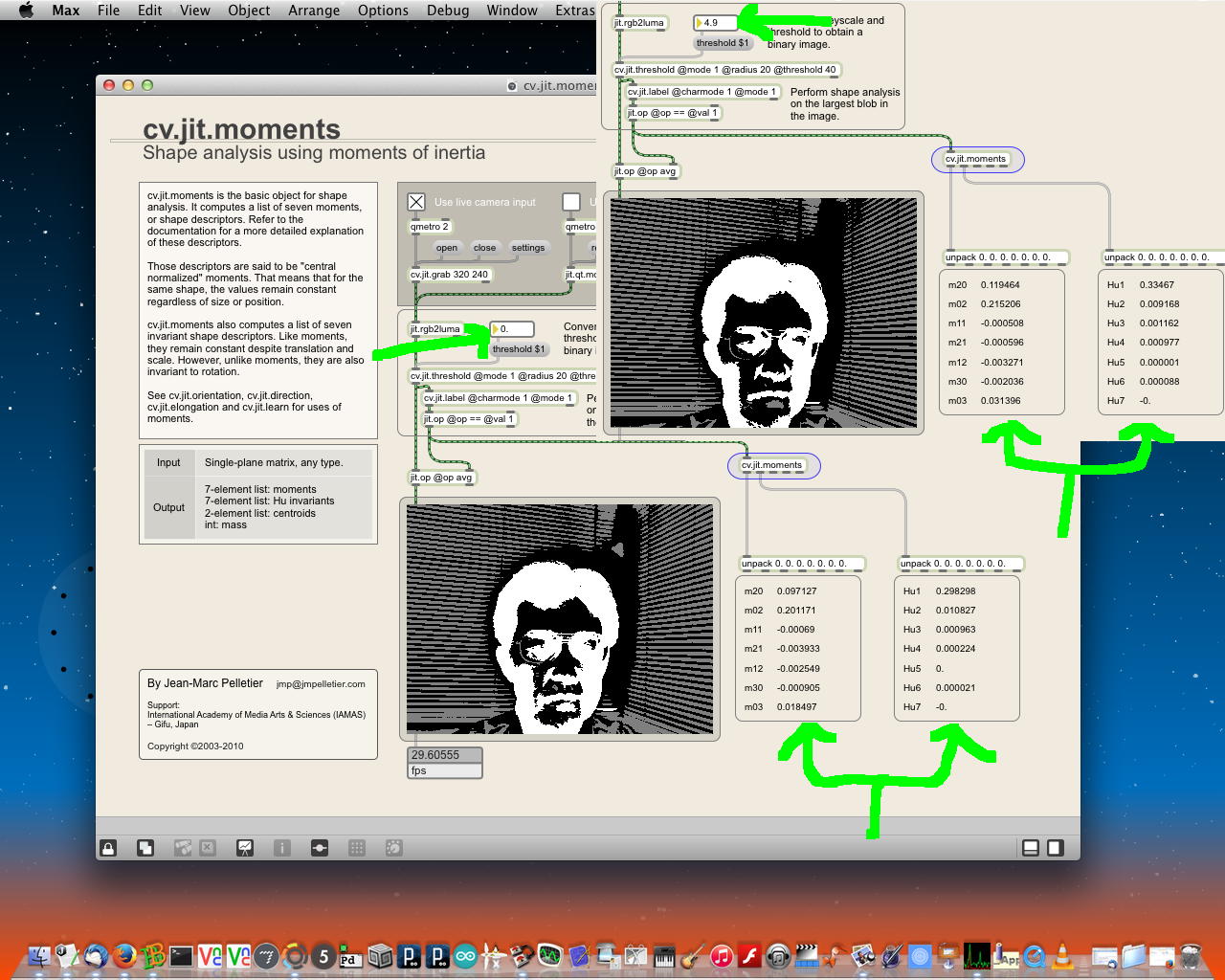Open the Apple menu

(x=26, y=10)
